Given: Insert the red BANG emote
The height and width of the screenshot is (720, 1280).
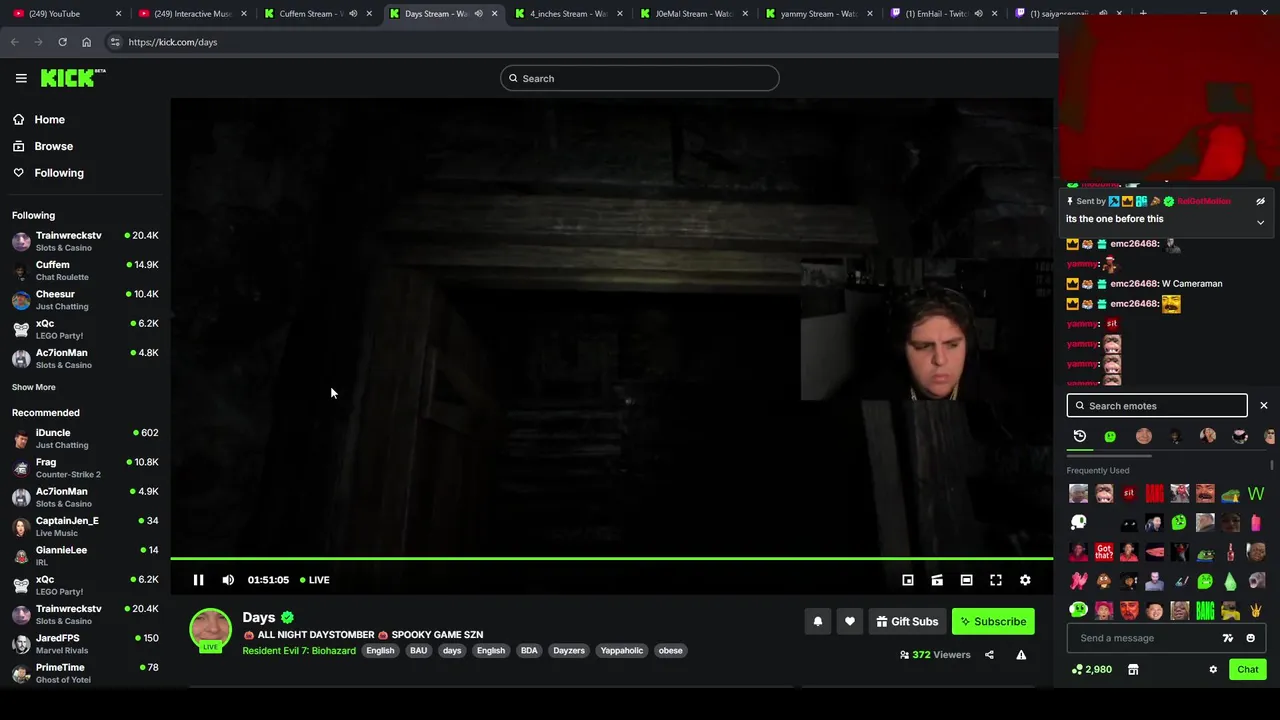Looking at the screenshot, I should click(x=1154, y=493).
